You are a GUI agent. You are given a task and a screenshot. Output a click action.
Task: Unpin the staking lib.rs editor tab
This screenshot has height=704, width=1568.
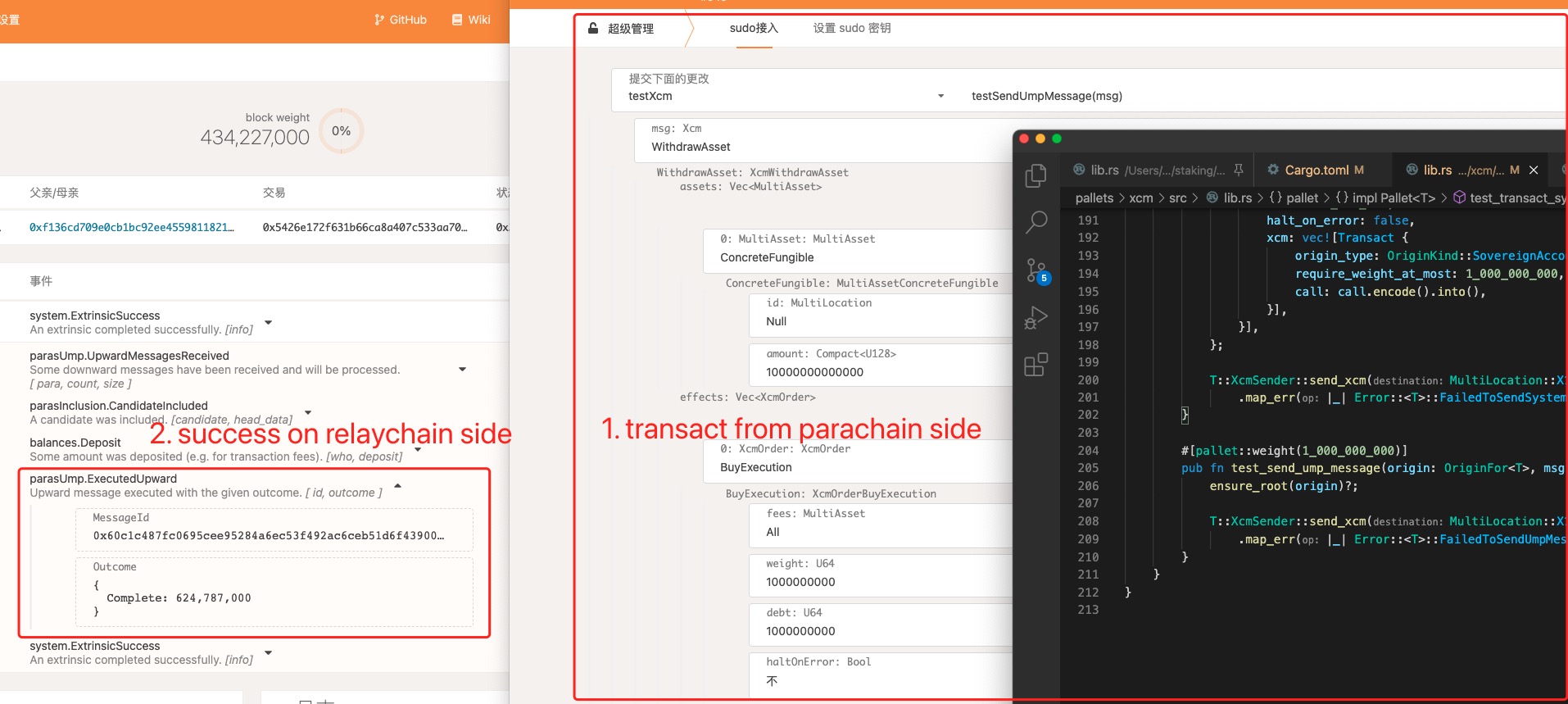coord(1239,170)
